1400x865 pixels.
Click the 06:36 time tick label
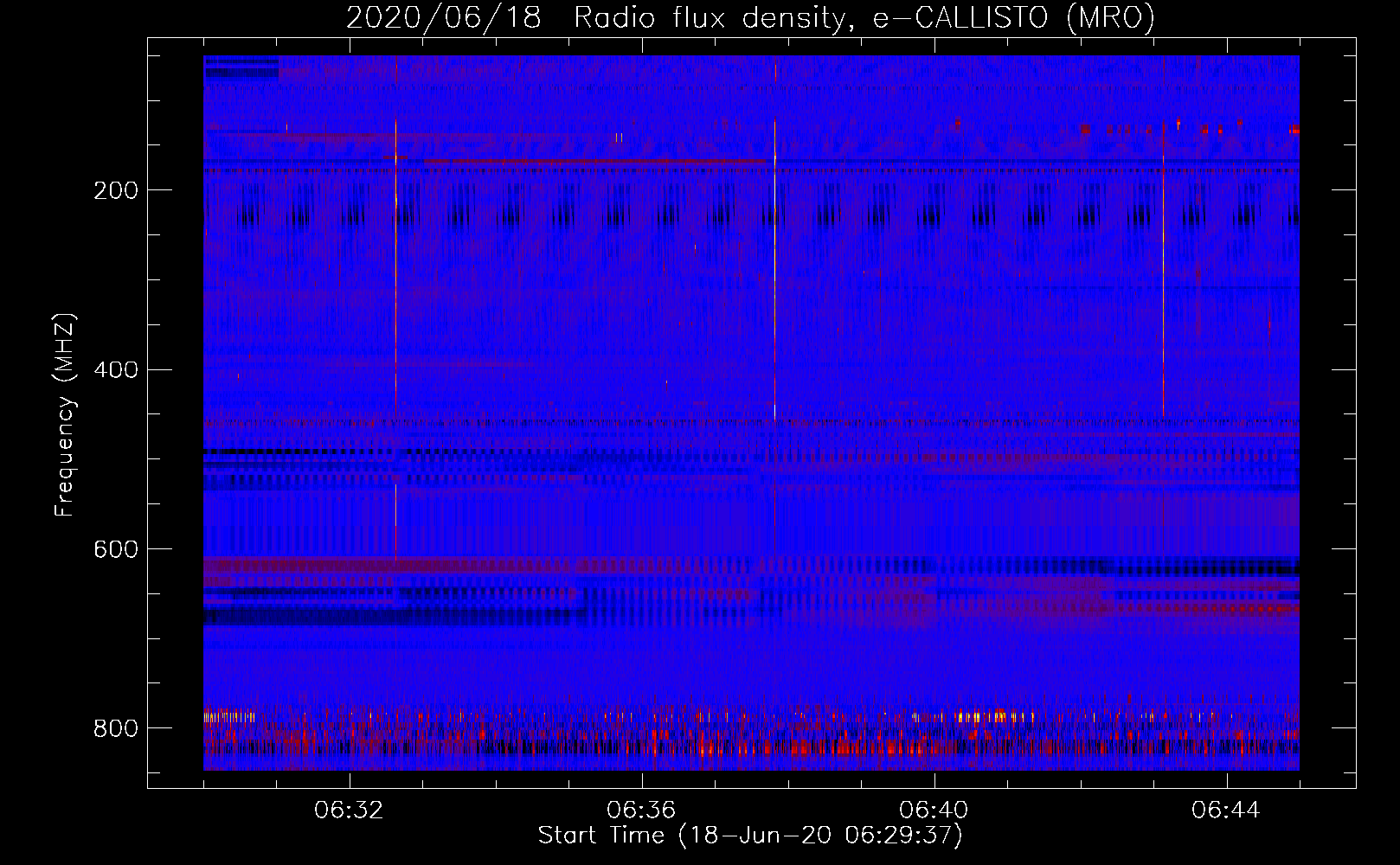(642, 811)
